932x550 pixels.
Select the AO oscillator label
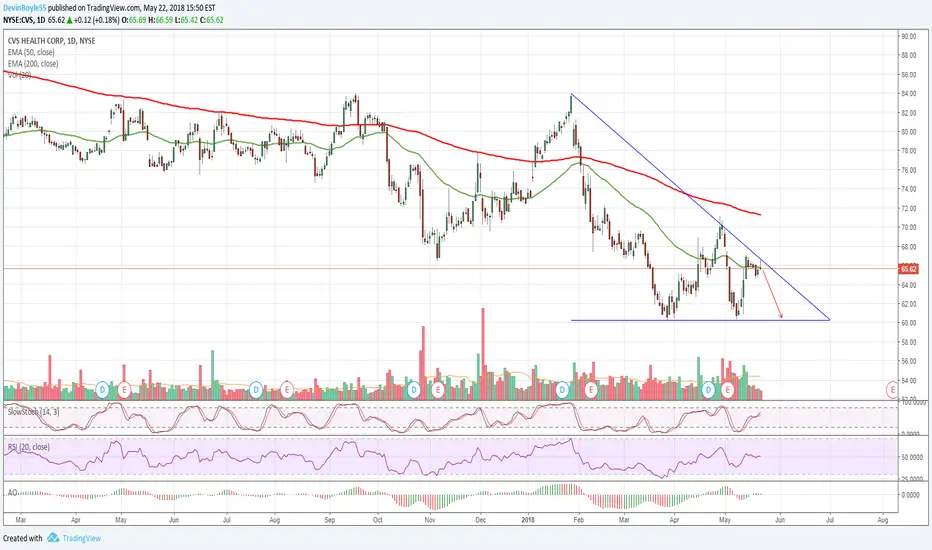coord(12,493)
